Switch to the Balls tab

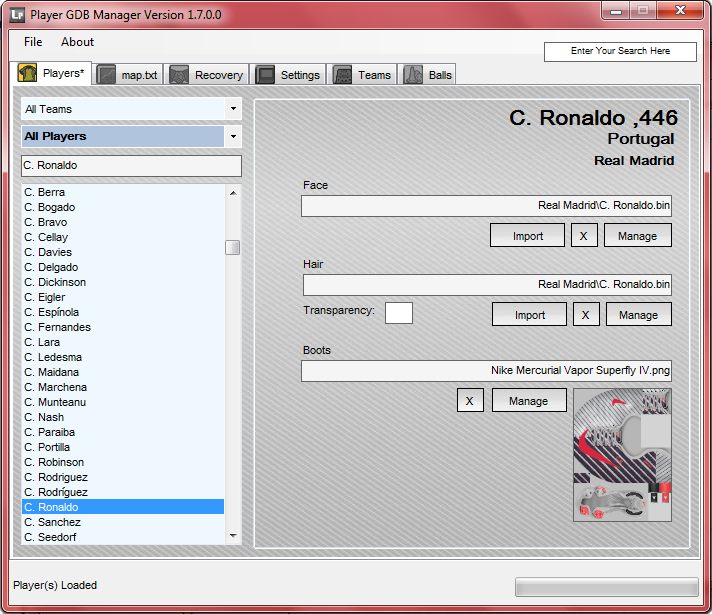click(427, 75)
